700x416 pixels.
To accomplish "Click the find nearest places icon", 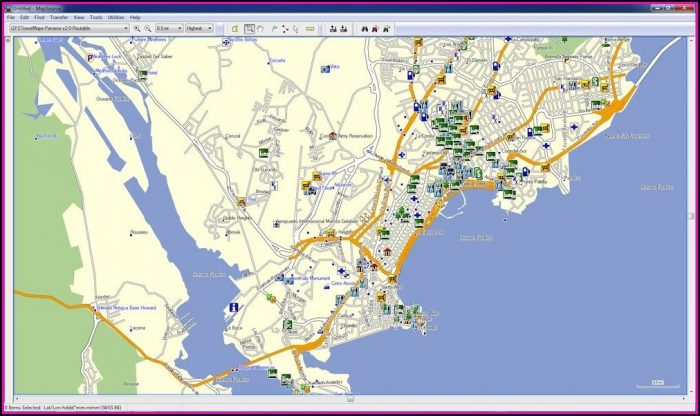I will click(x=375, y=29).
